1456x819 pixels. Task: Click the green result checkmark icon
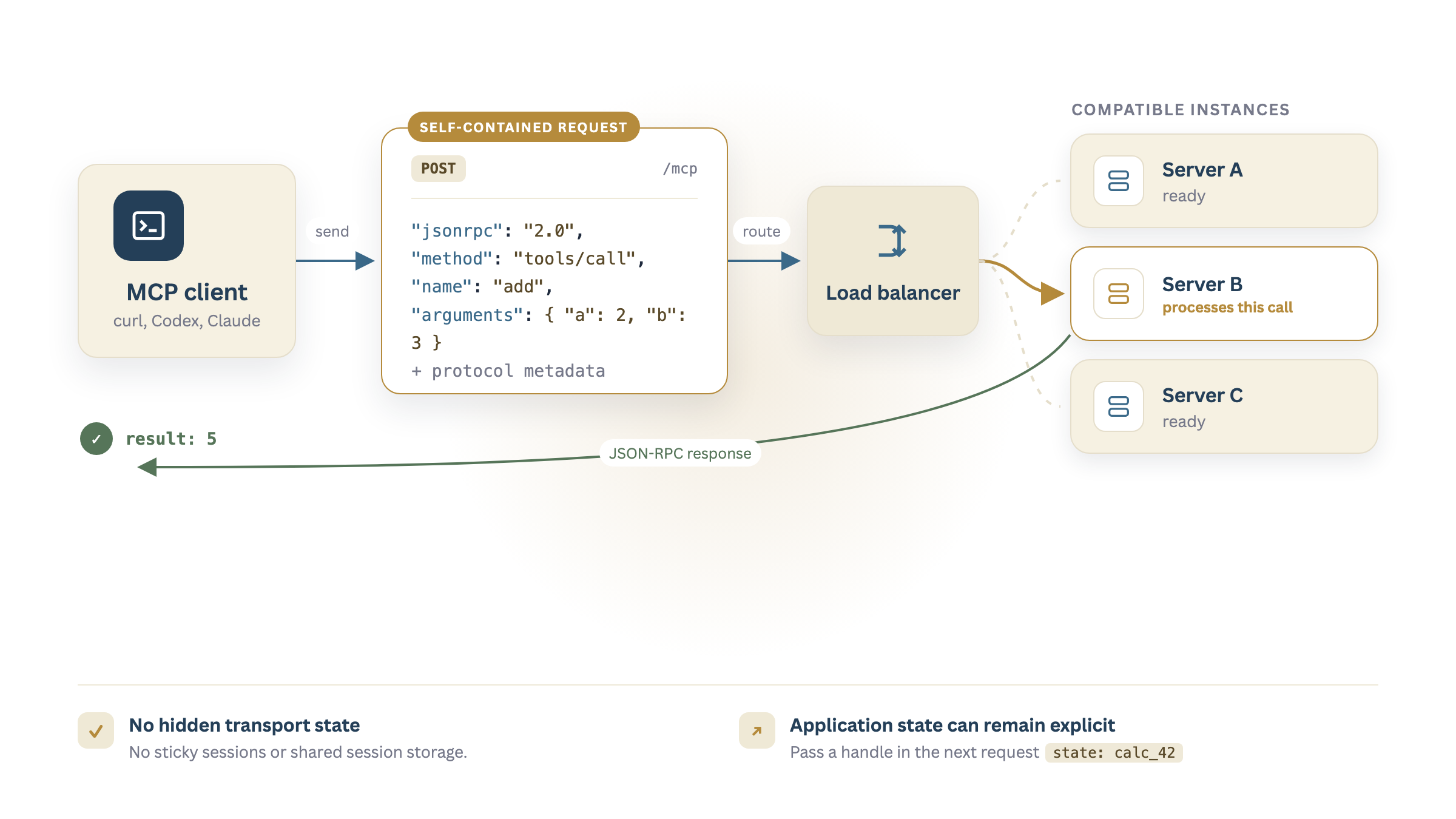(x=96, y=439)
